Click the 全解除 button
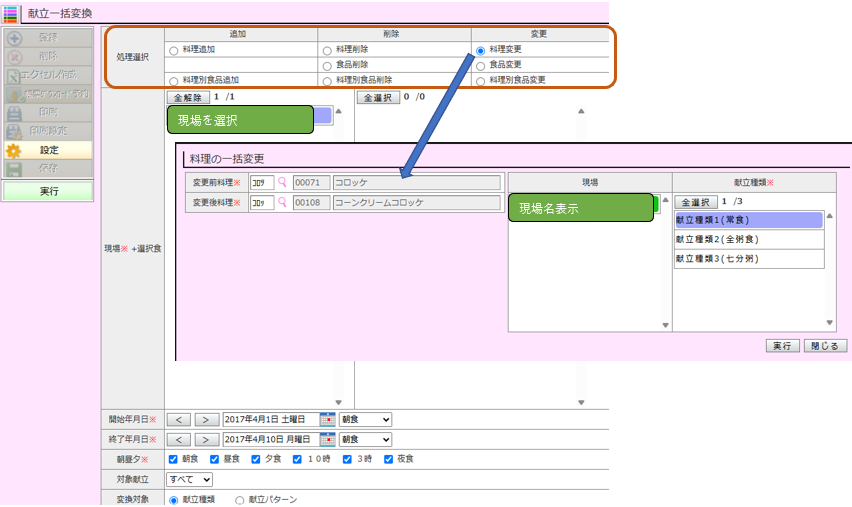The width and height of the screenshot is (852, 507). [x=187, y=98]
